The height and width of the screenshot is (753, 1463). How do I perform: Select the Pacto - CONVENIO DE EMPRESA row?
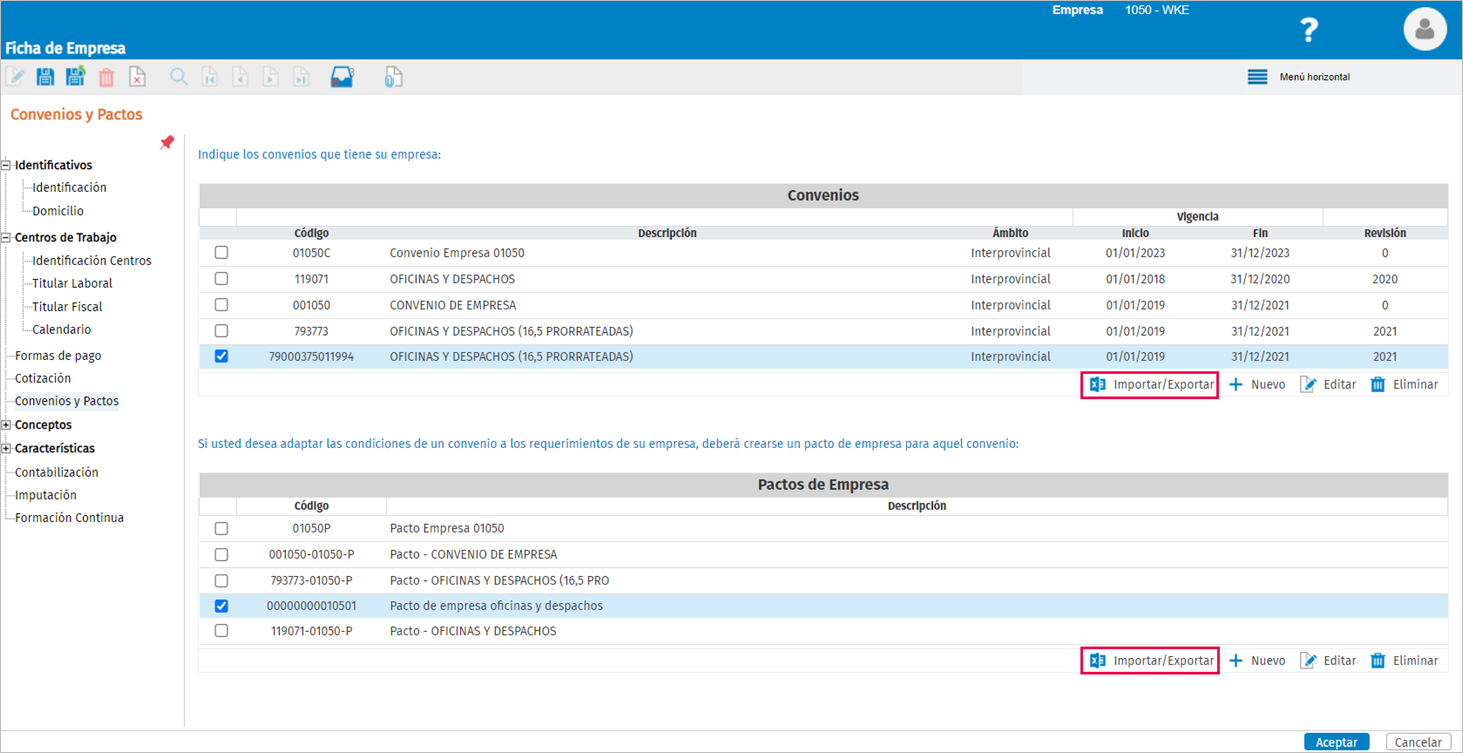tap(823, 554)
